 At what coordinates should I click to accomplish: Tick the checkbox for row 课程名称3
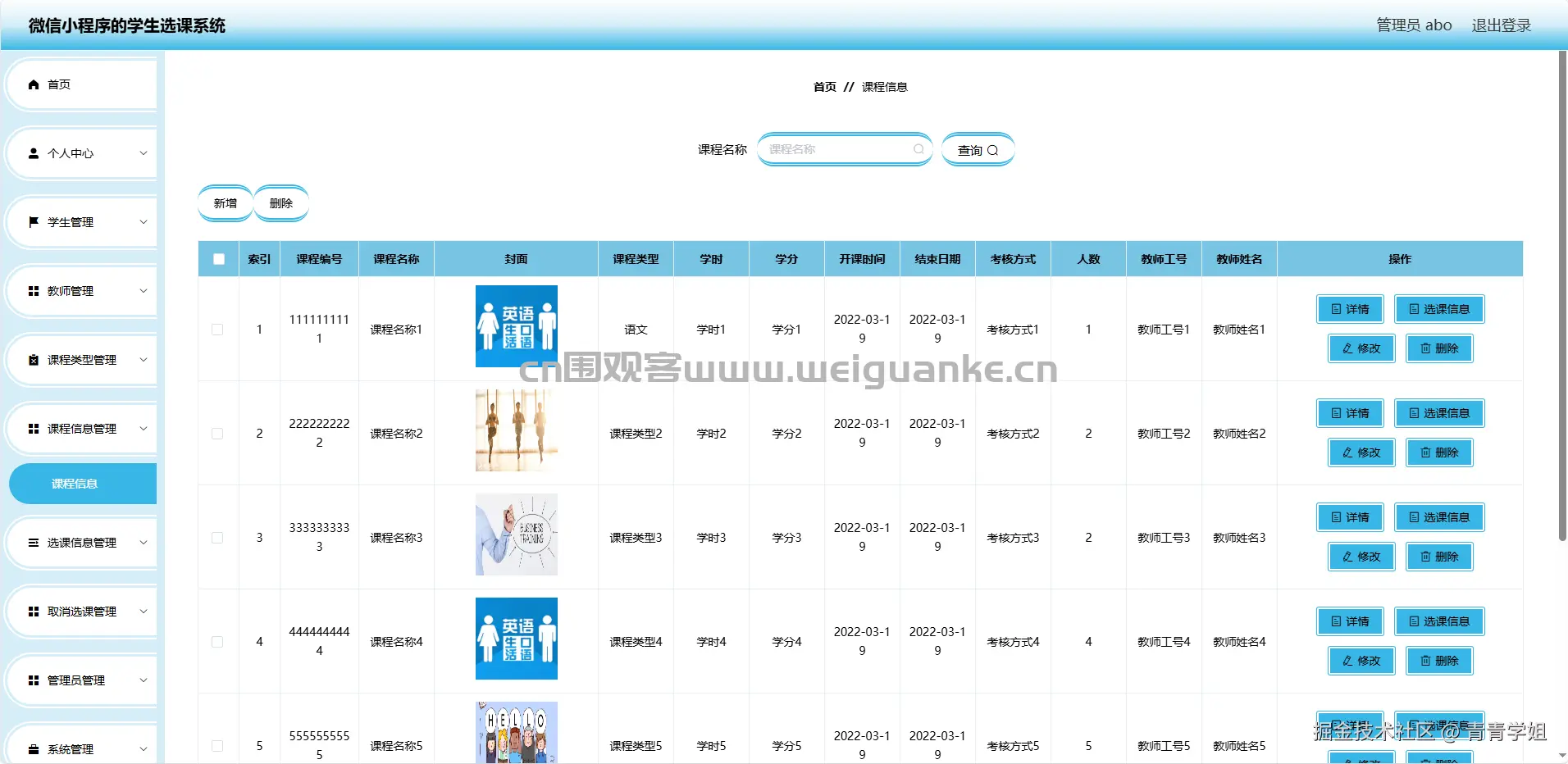tap(217, 538)
